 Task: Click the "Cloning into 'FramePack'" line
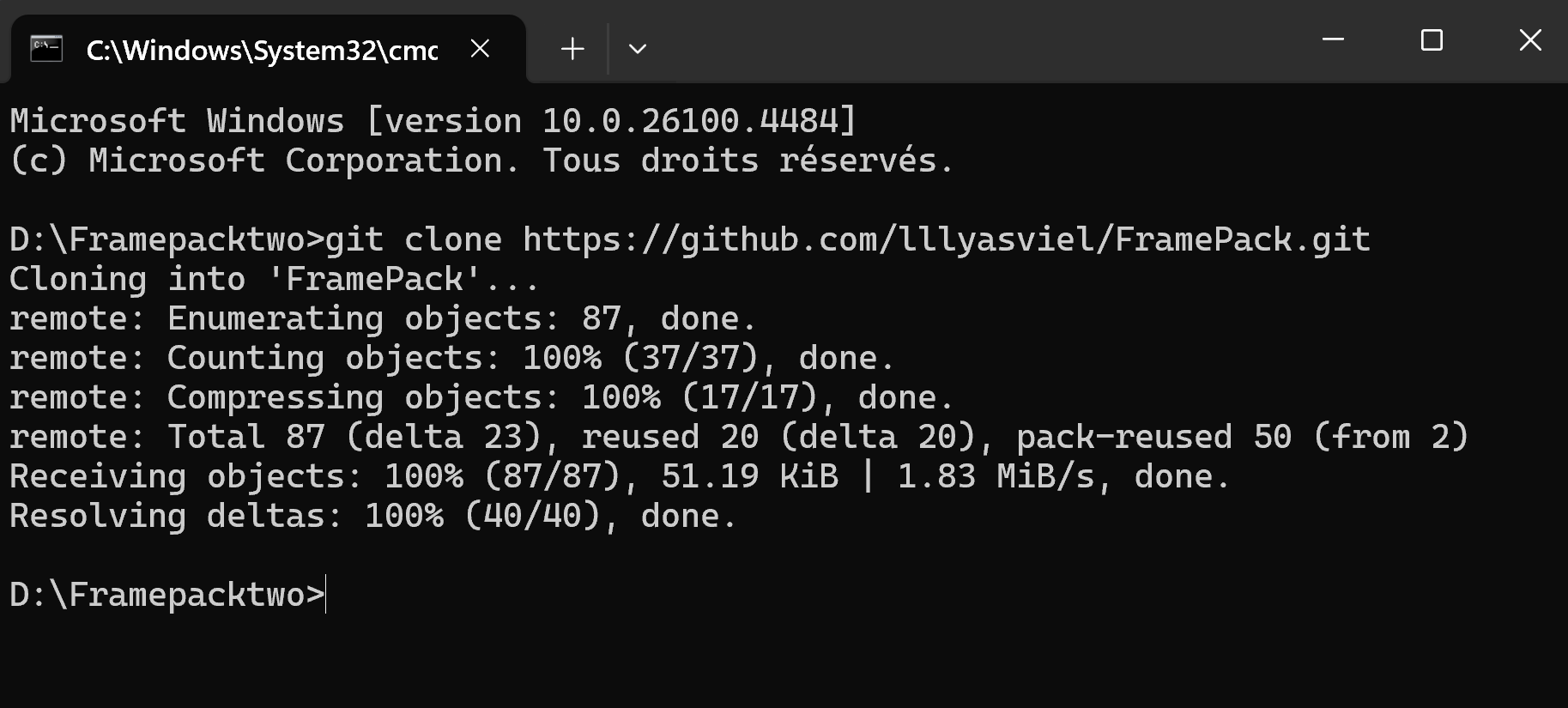point(274,279)
